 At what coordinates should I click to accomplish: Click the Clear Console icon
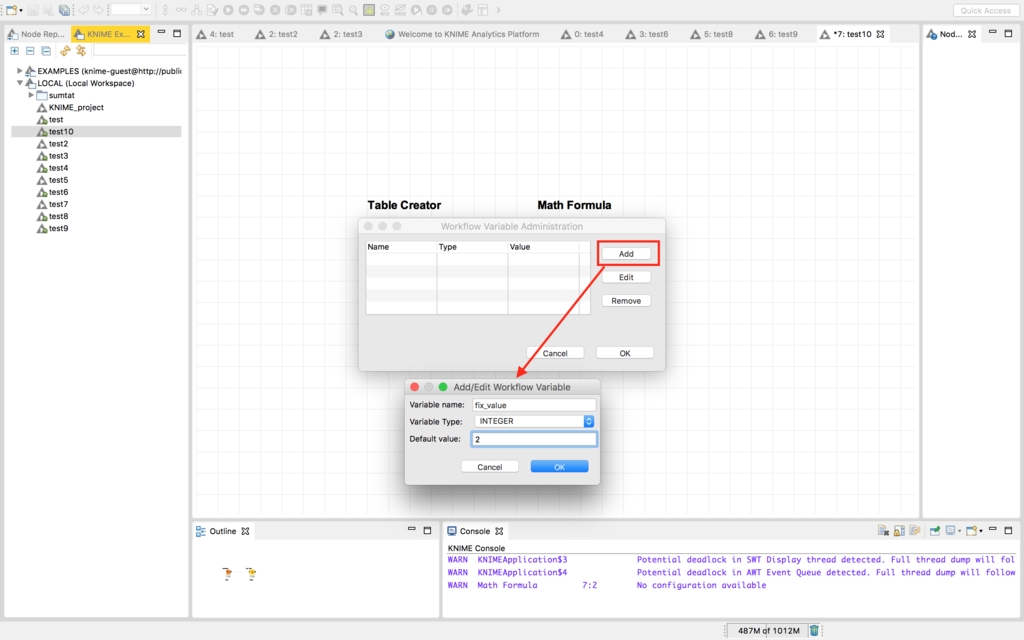point(883,530)
